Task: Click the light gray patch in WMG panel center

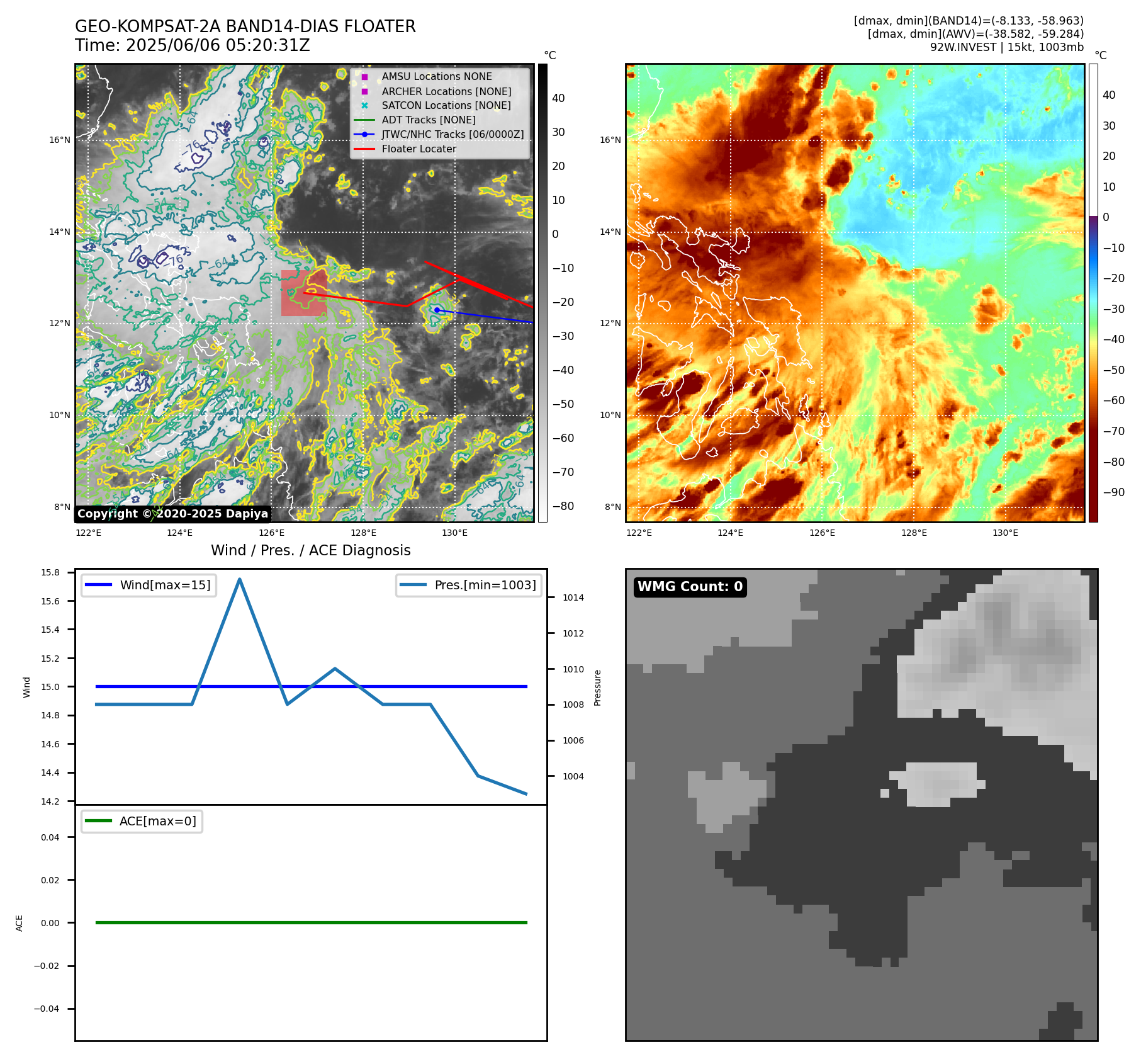Action: [x=937, y=784]
